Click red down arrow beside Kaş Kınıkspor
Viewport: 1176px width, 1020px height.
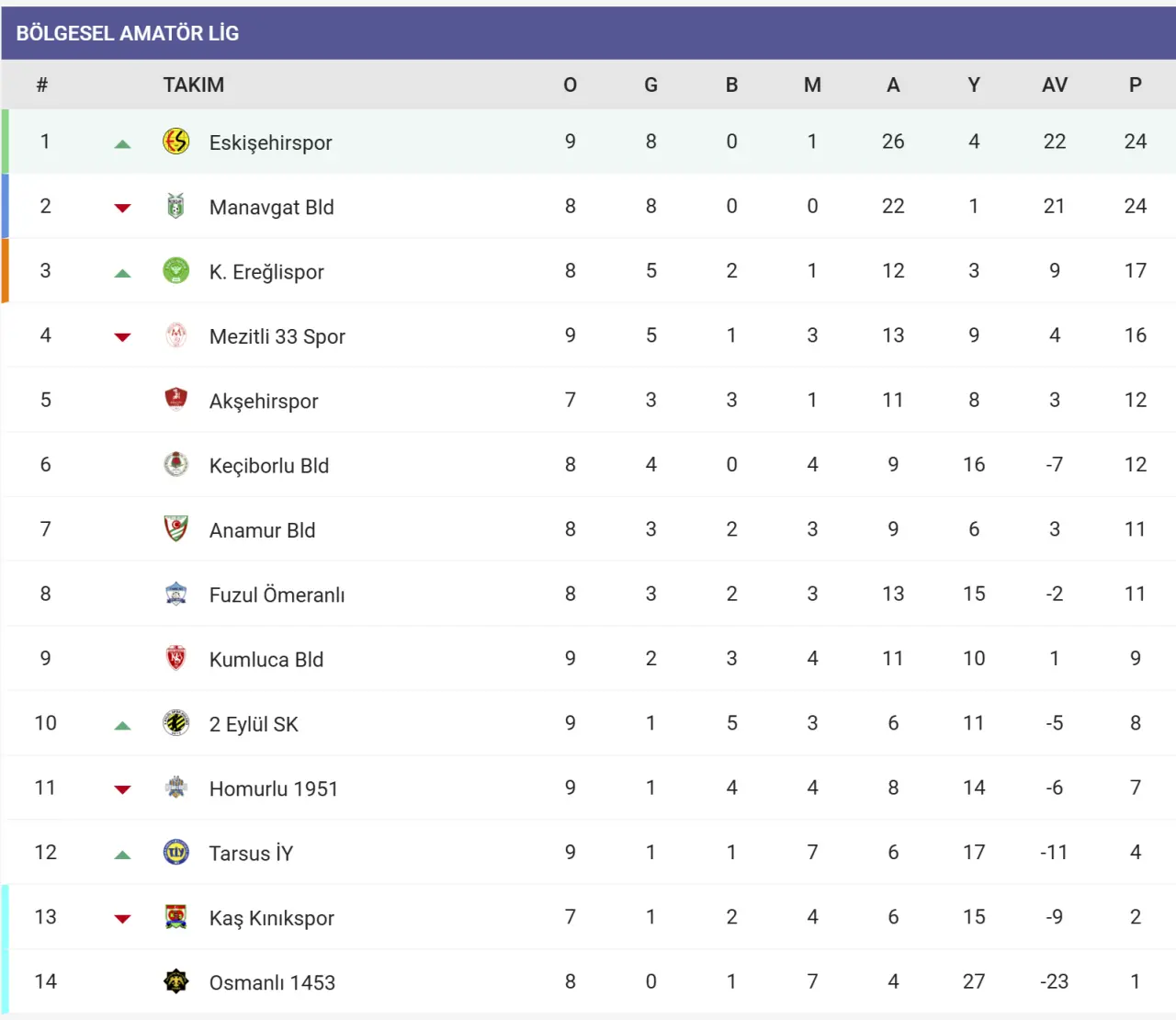[x=122, y=919]
